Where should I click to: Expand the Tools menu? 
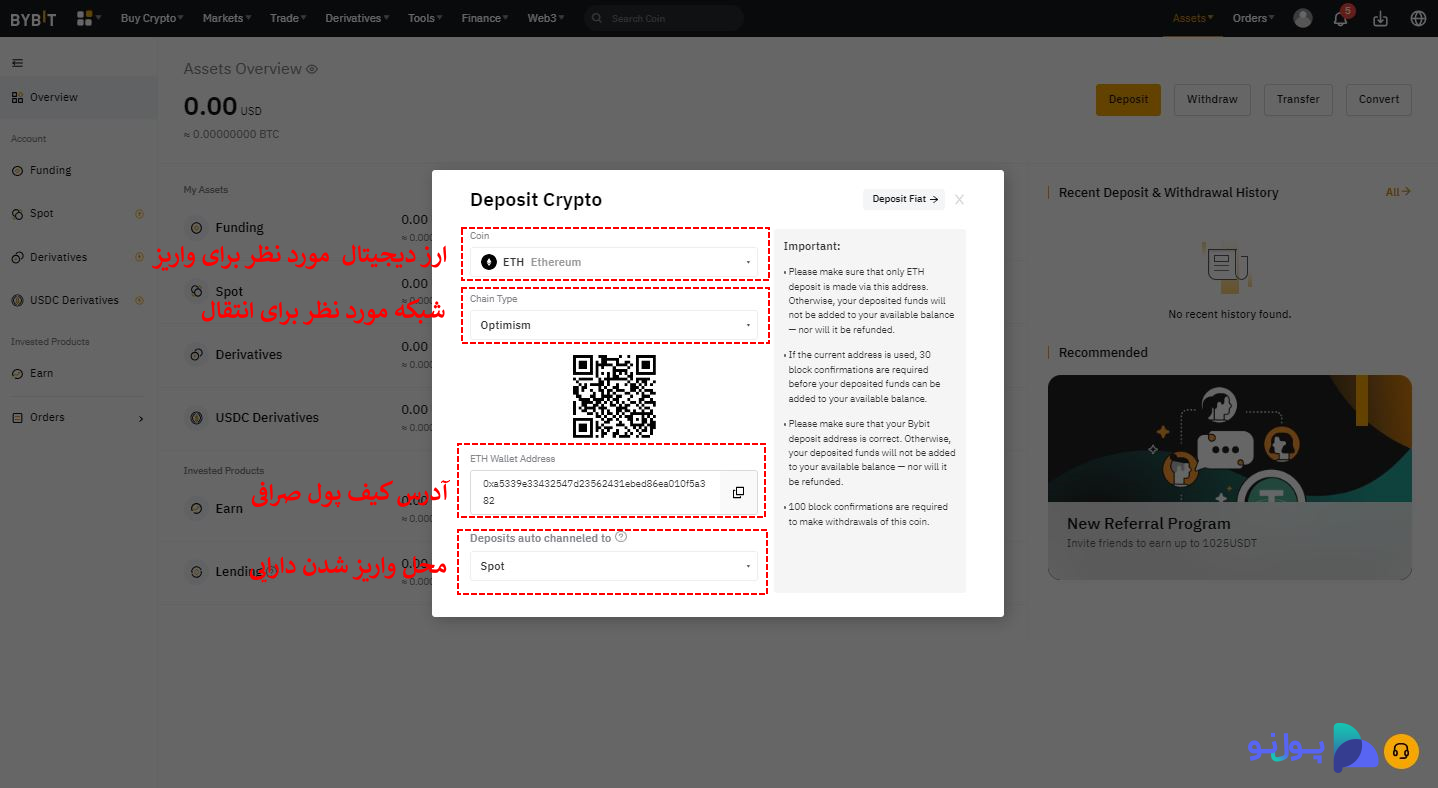426,18
